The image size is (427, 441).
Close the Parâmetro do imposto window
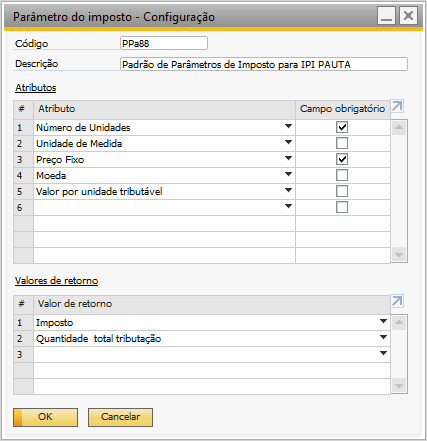(x=408, y=16)
